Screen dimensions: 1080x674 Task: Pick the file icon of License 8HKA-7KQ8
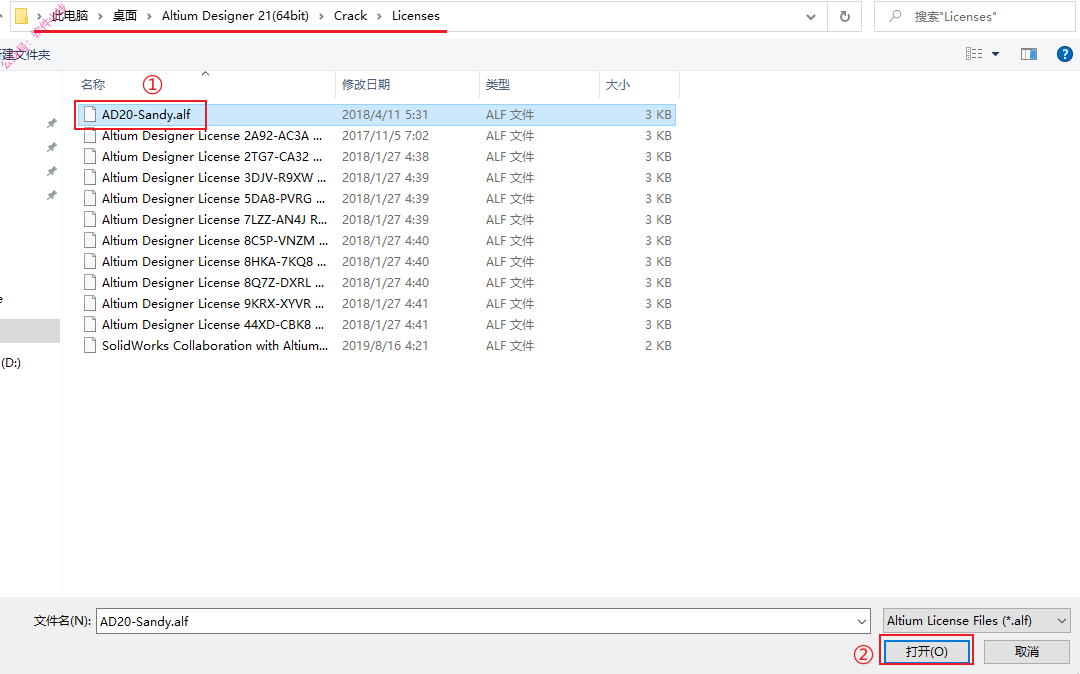coord(90,262)
